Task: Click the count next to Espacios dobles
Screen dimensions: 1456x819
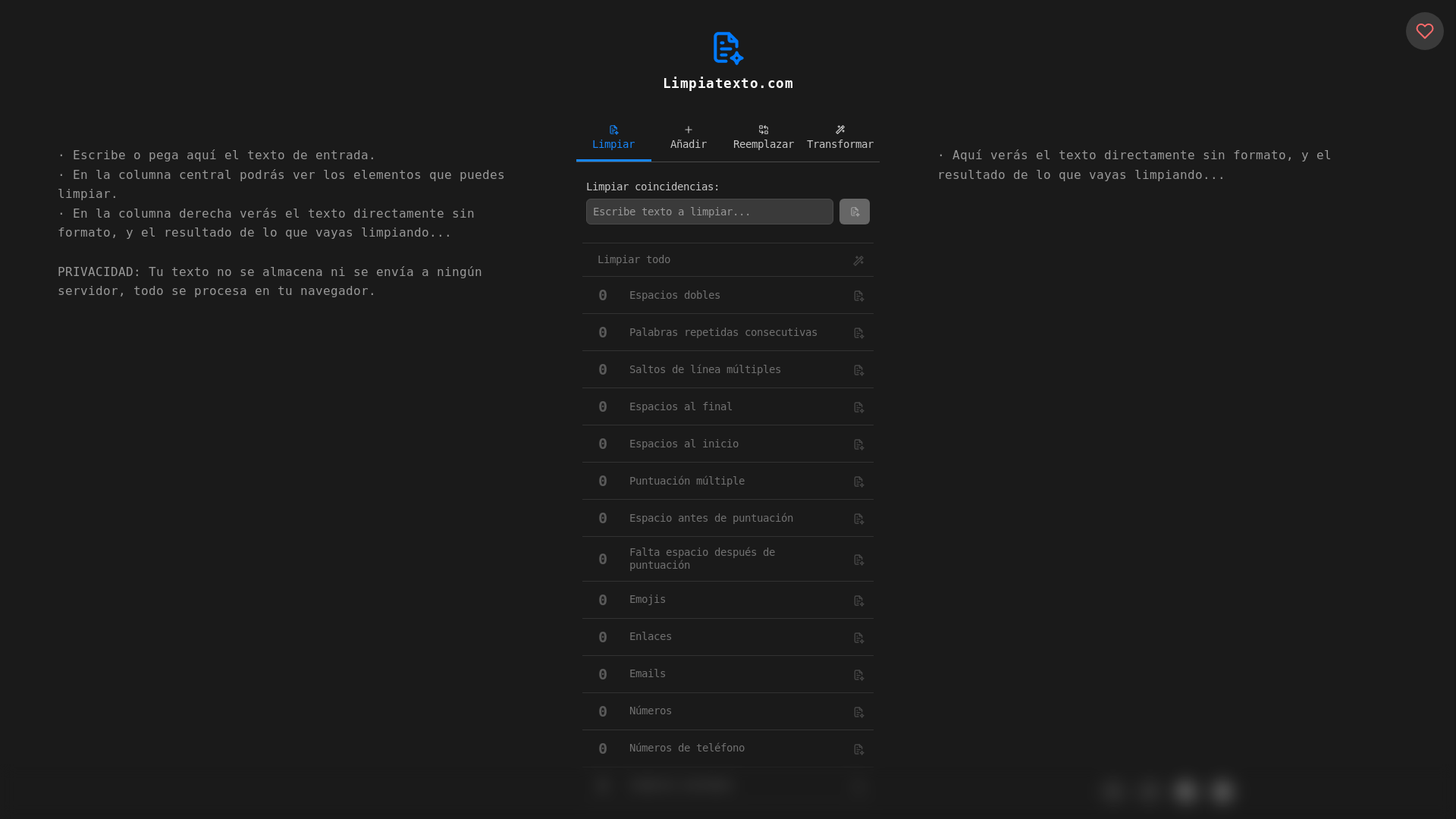Action: (603, 295)
